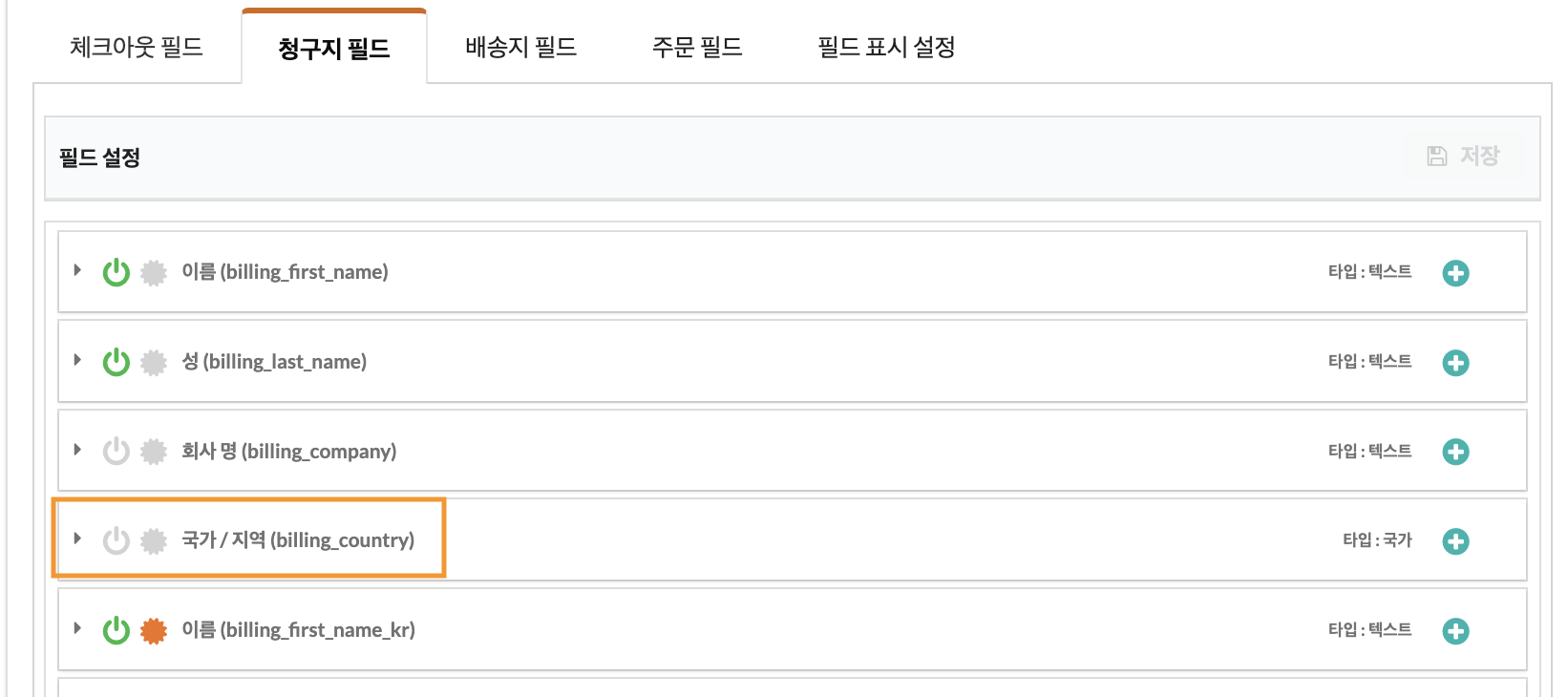The image size is (1568, 697).
Task: Switch to the 체크아웃 필드 tab
Action: coord(137,47)
